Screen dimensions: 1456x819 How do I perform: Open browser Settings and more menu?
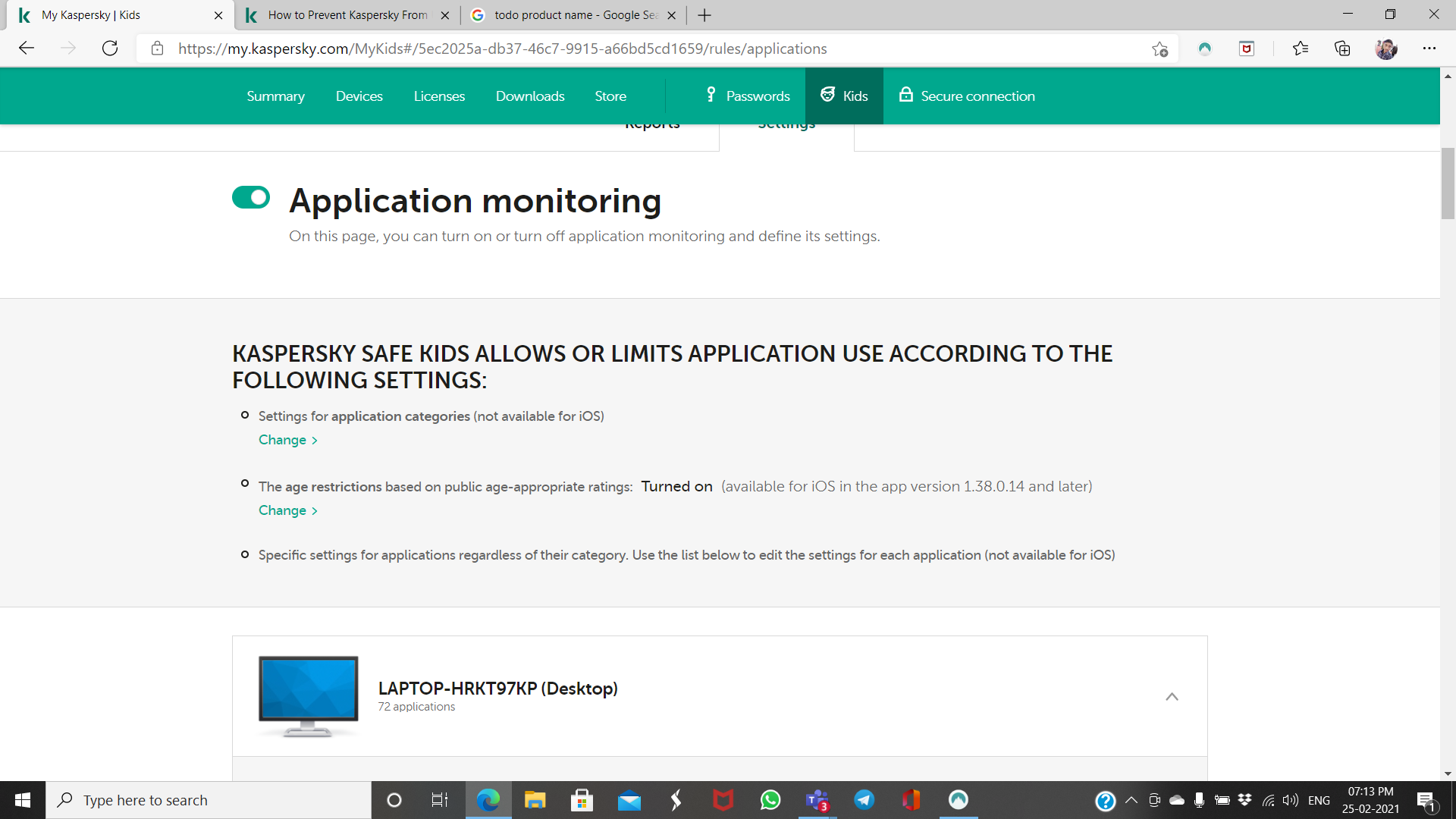(1429, 49)
